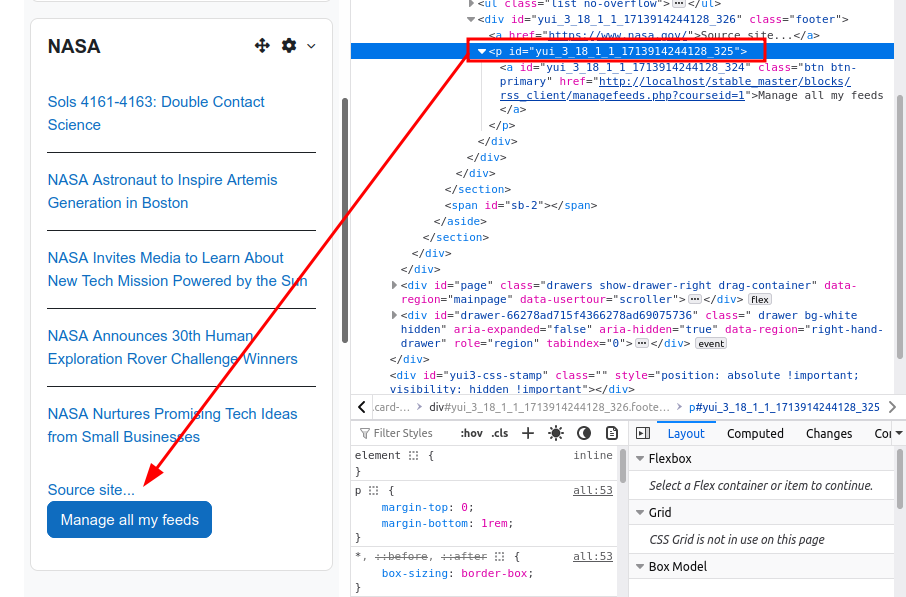Open the sidebar tabs overflow dropdown arrow
The width and height of the screenshot is (906, 597).
pos(899,433)
